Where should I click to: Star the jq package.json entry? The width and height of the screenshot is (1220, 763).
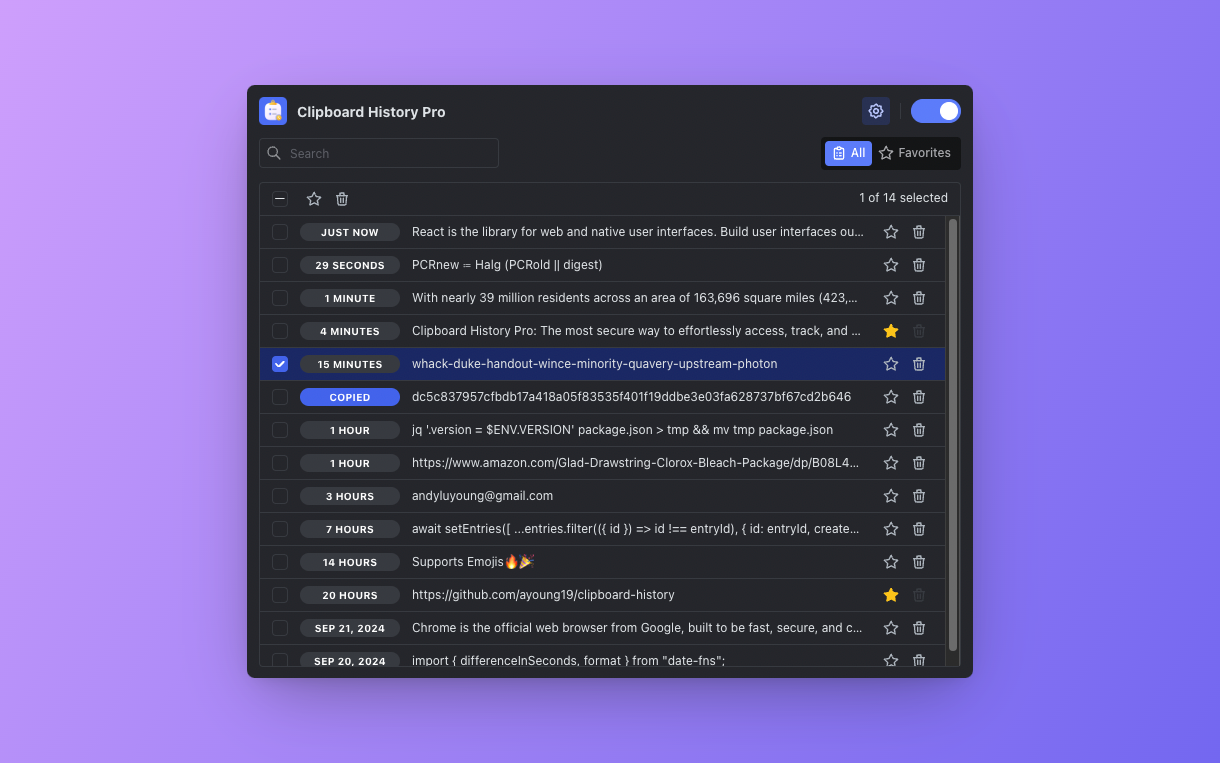[x=891, y=430]
